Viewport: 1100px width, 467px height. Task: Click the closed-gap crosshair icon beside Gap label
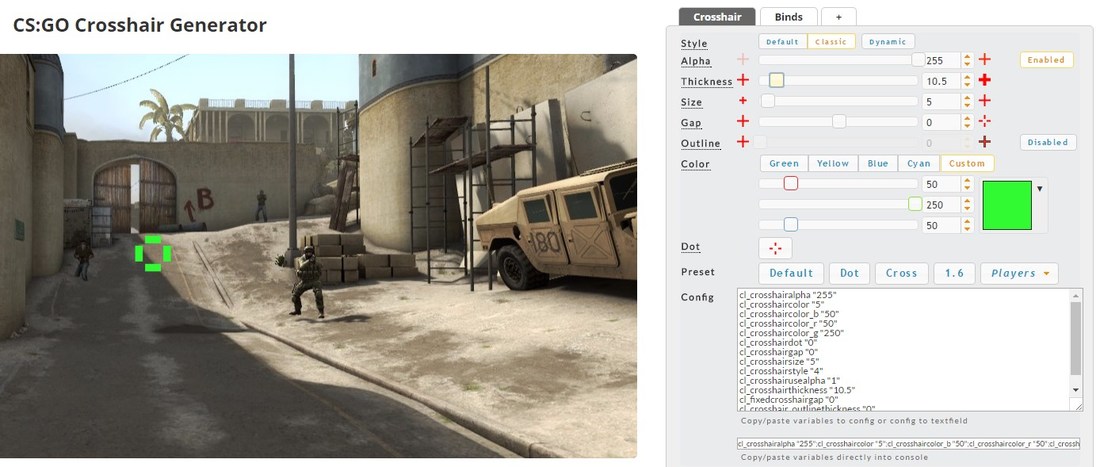click(x=743, y=121)
